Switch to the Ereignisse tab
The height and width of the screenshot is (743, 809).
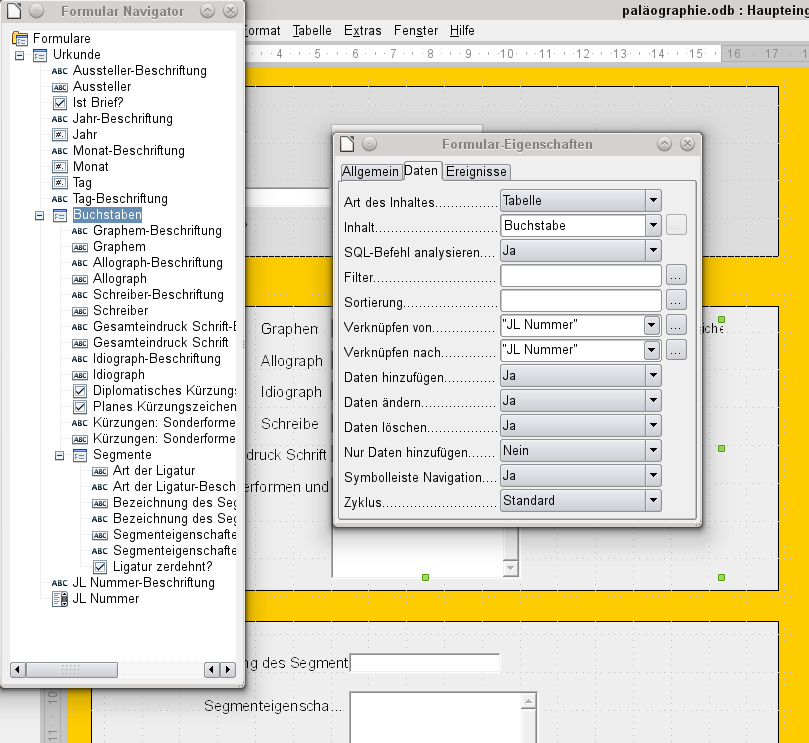point(477,172)
